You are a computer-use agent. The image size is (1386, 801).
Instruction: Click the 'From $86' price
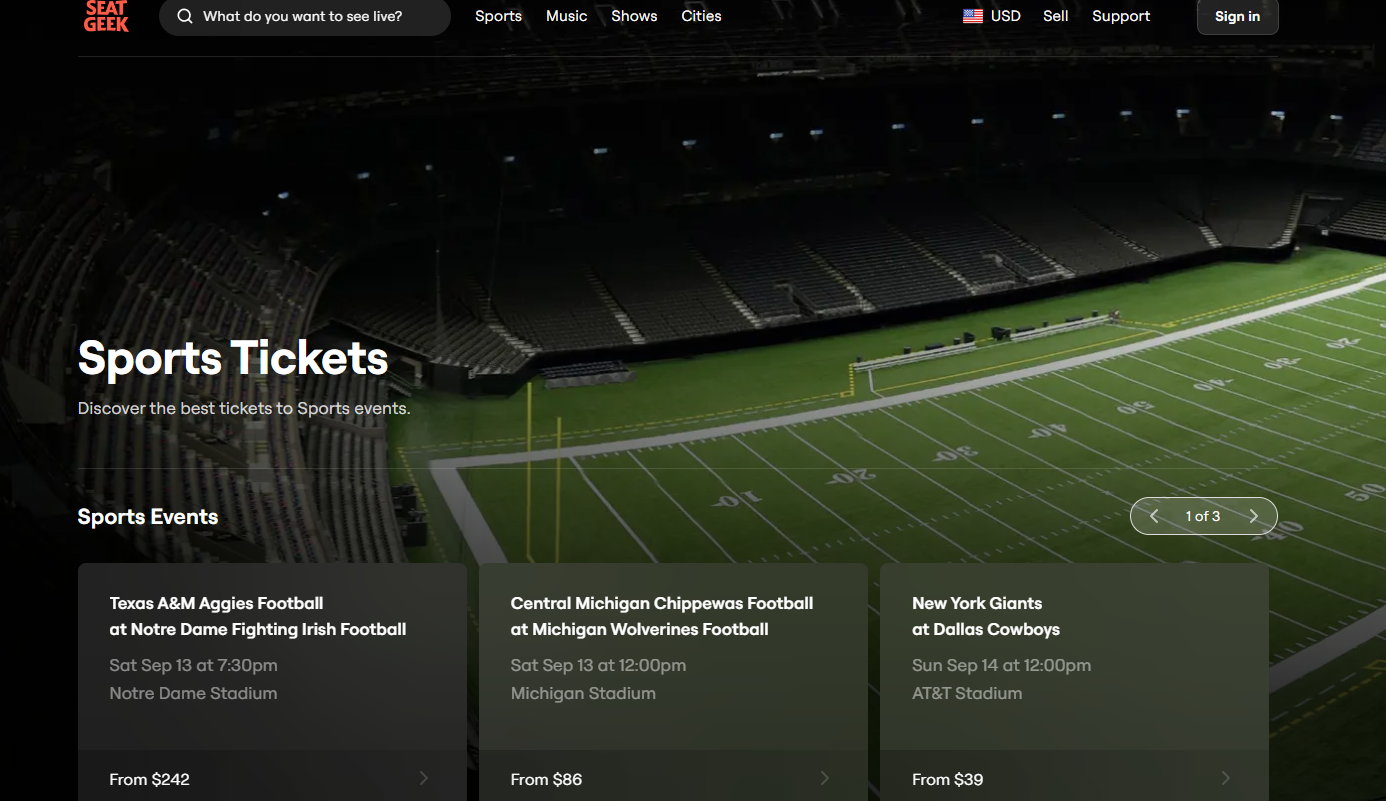[546, 779]
